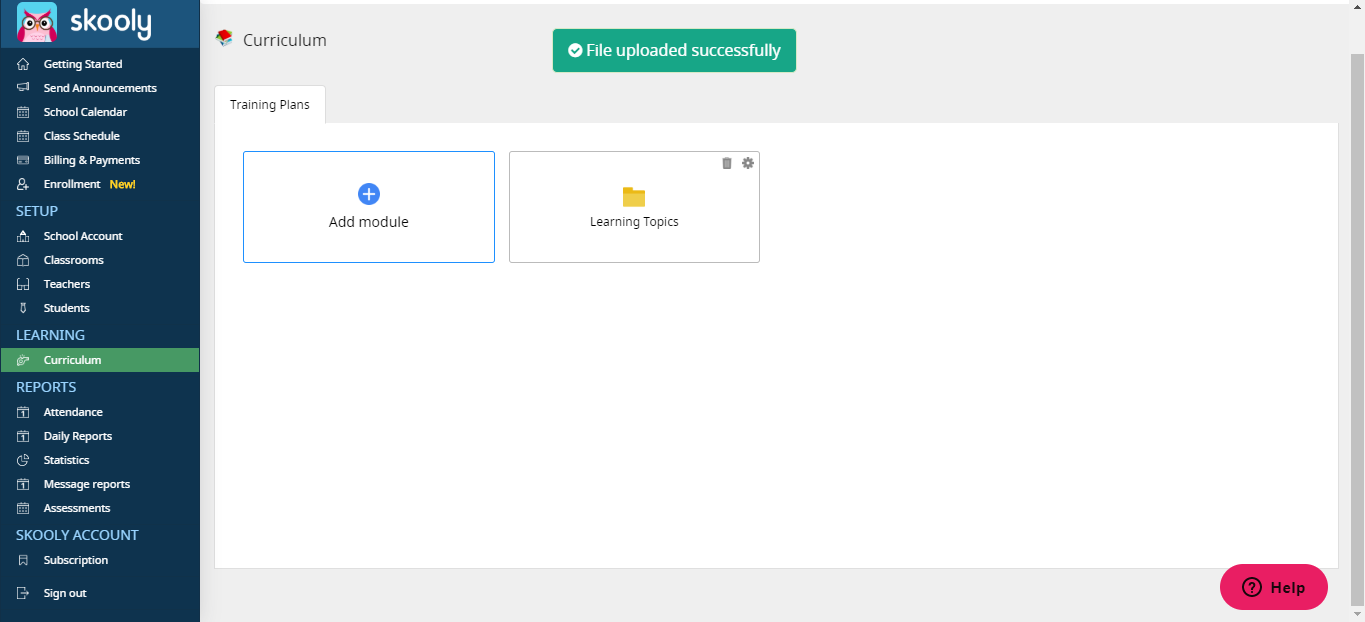Click the Curriculum page title text
This screenshot has width=1365, height=622.
click(x=285, y=40)
